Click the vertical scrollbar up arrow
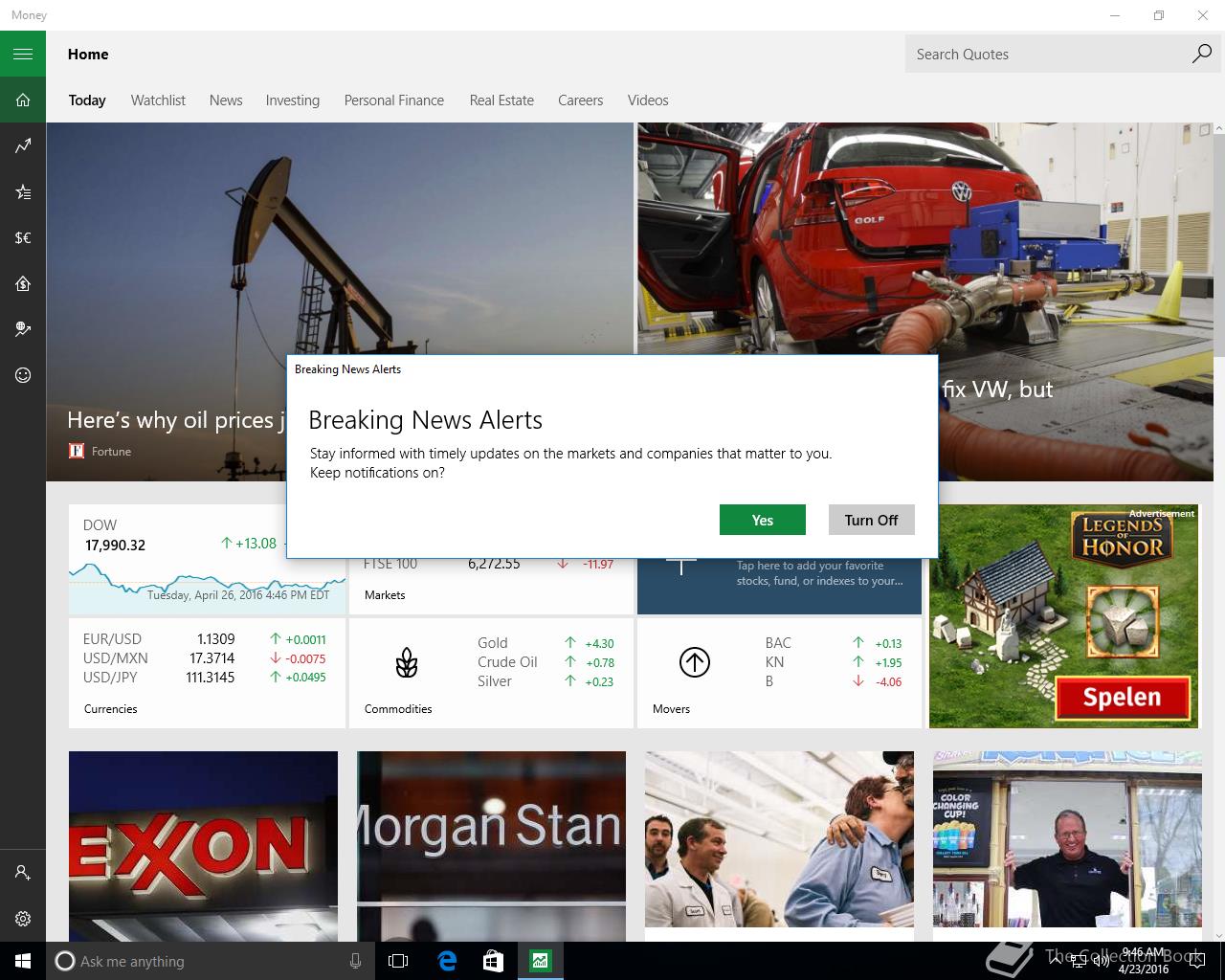Image resolution: width=1225 pixels, height=980 pixels. click(x=1218, y=129)
